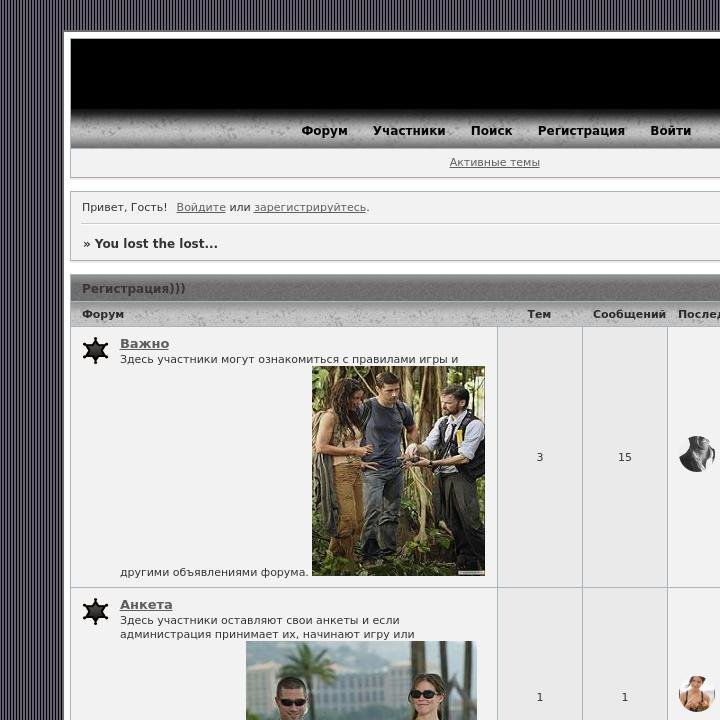The width and height of the screenshot is (720, 720).
Task: Open the sunglasses photo in the Анкета description
Action: point(361,681)
